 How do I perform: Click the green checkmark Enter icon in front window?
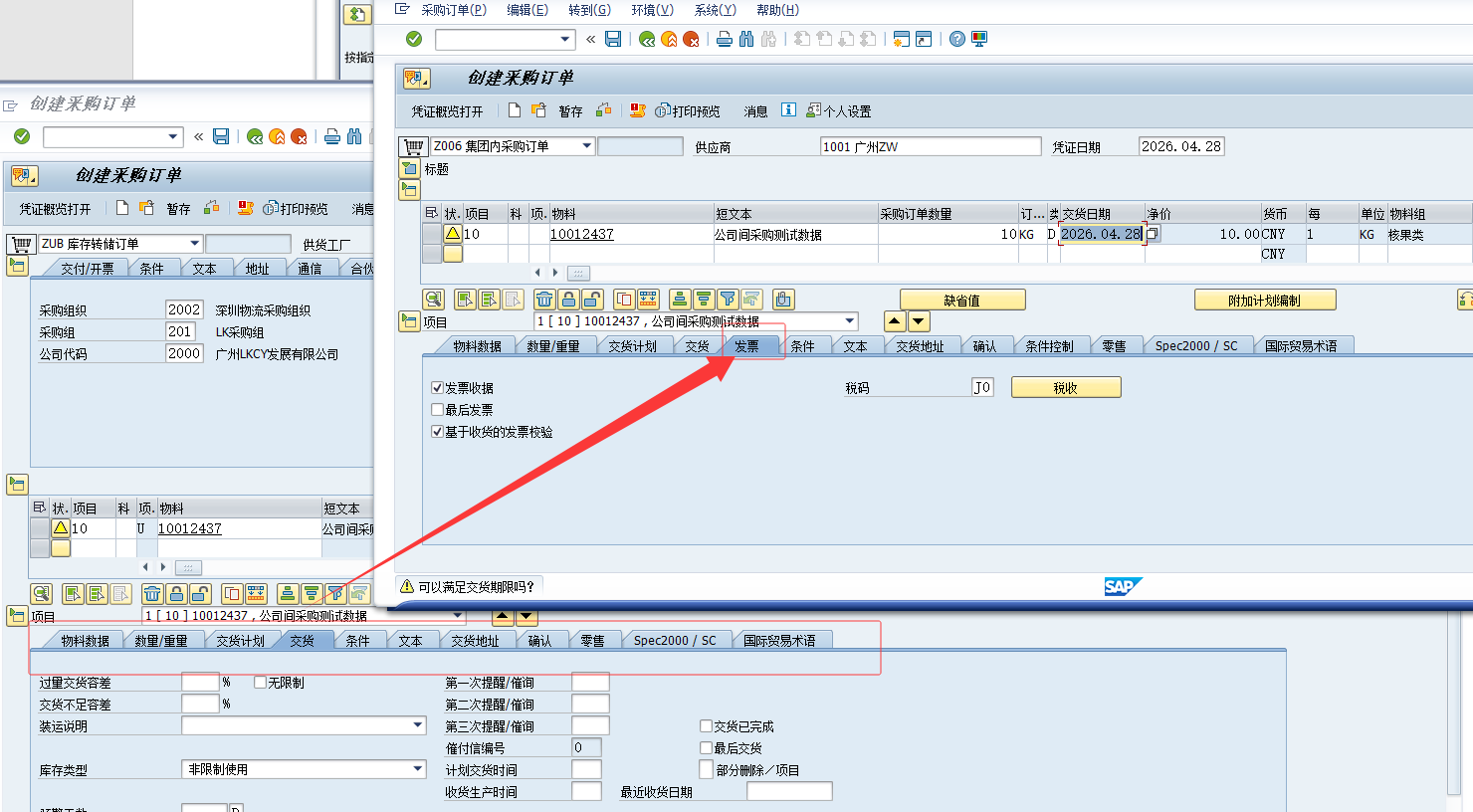coord(414,39)
